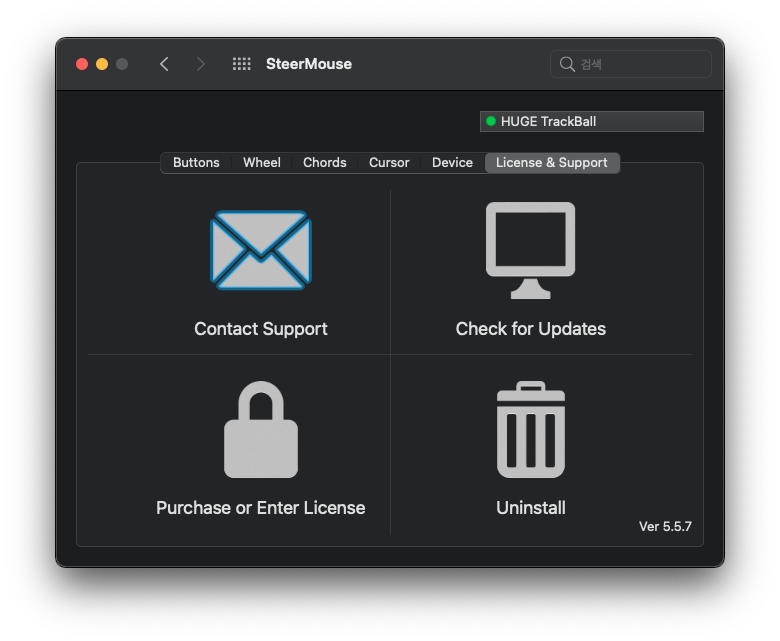This screenshot has height=641, width=780.
Task: Click the padlock license icon
Action: tap(261, 430)
